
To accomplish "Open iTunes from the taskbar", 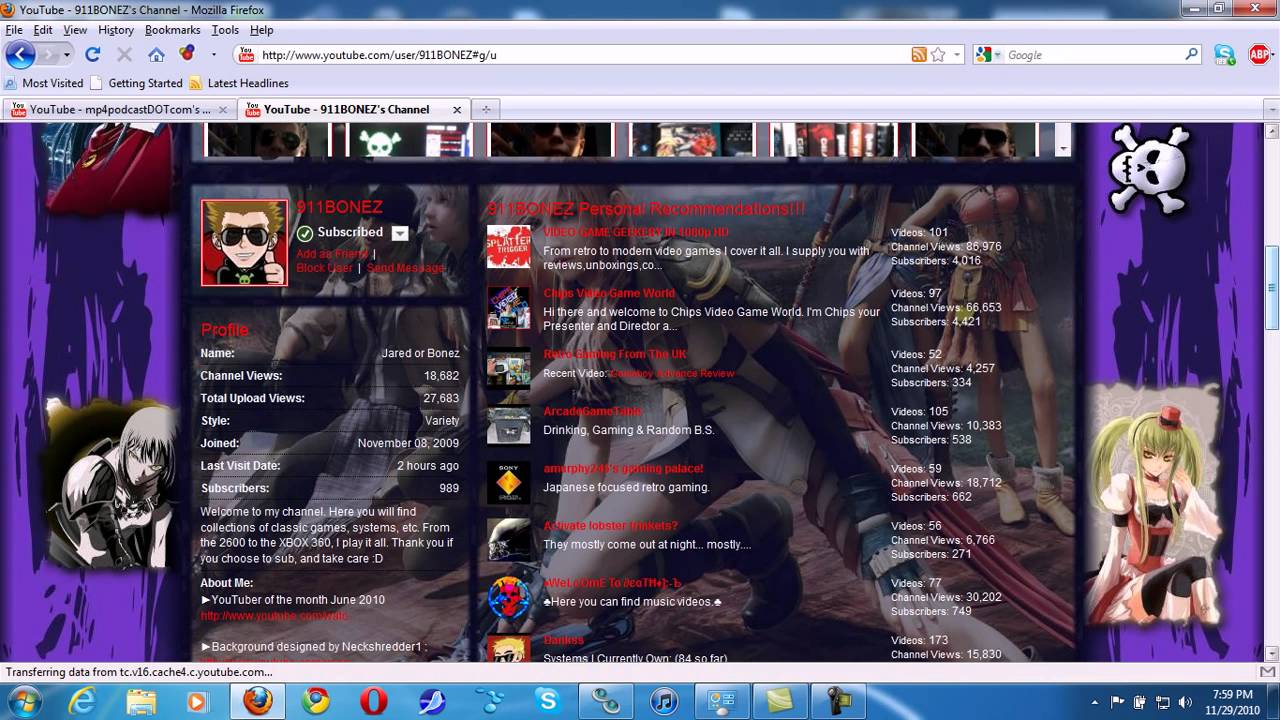I will pos(664,701).
